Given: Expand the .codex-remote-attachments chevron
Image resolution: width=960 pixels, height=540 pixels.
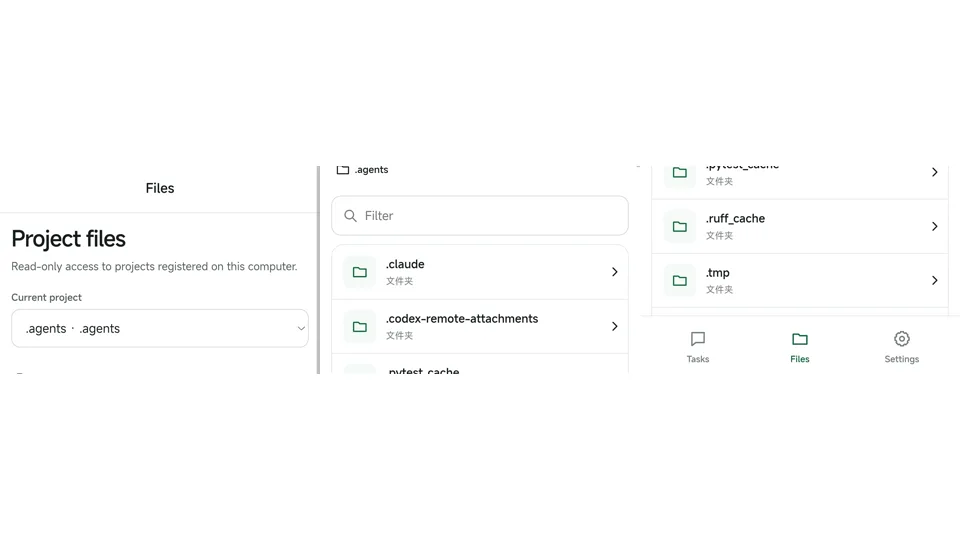Looking at the screenshot, I should 615,326.
